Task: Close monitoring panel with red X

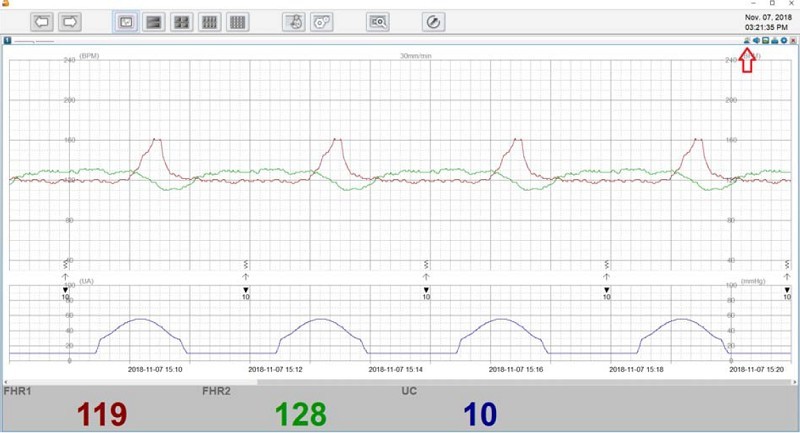Action: tap(792, 41)
